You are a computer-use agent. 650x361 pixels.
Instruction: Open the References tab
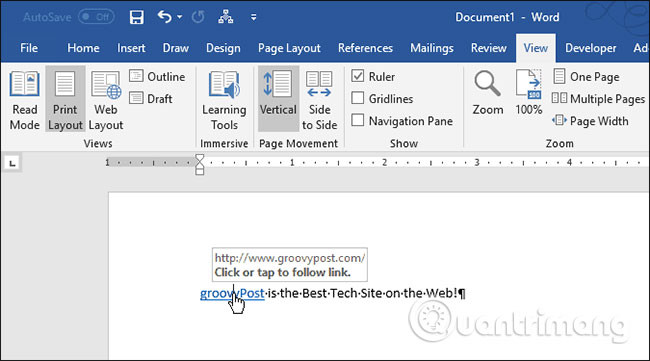(x=365, y=48)
